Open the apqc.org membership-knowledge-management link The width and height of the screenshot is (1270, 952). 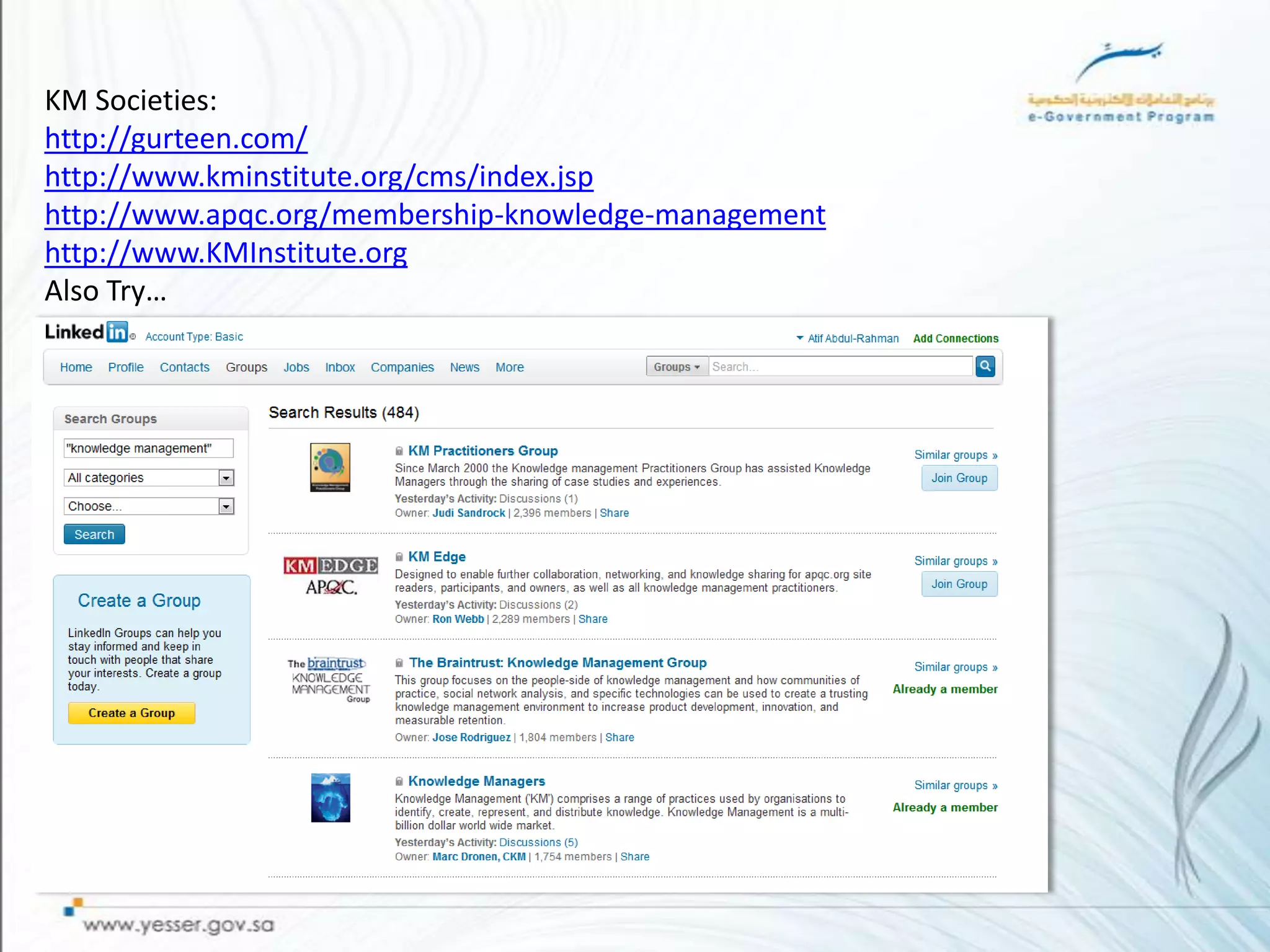[435, 214]
